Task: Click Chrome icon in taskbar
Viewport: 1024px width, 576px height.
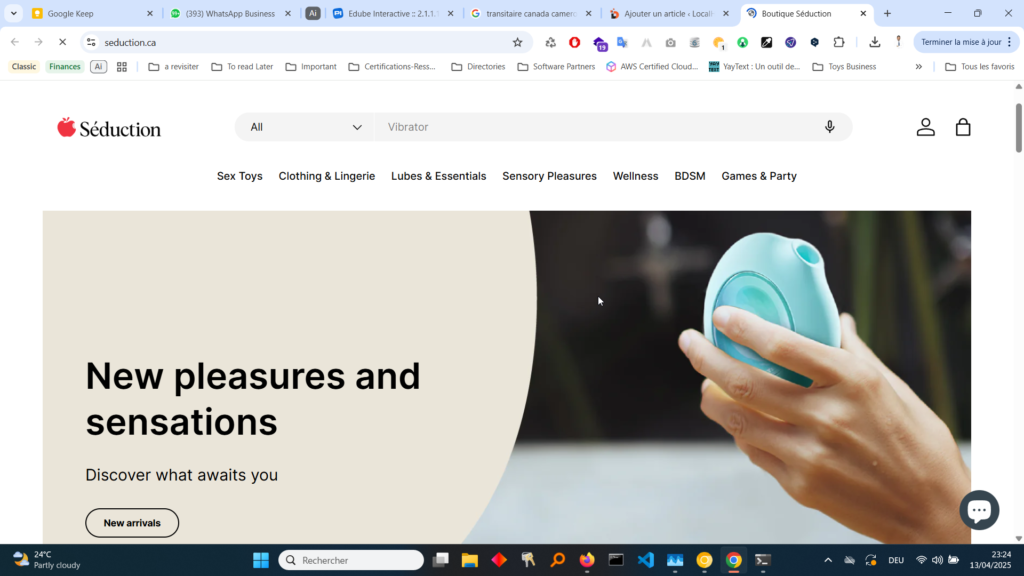Action: click(733, 560)
